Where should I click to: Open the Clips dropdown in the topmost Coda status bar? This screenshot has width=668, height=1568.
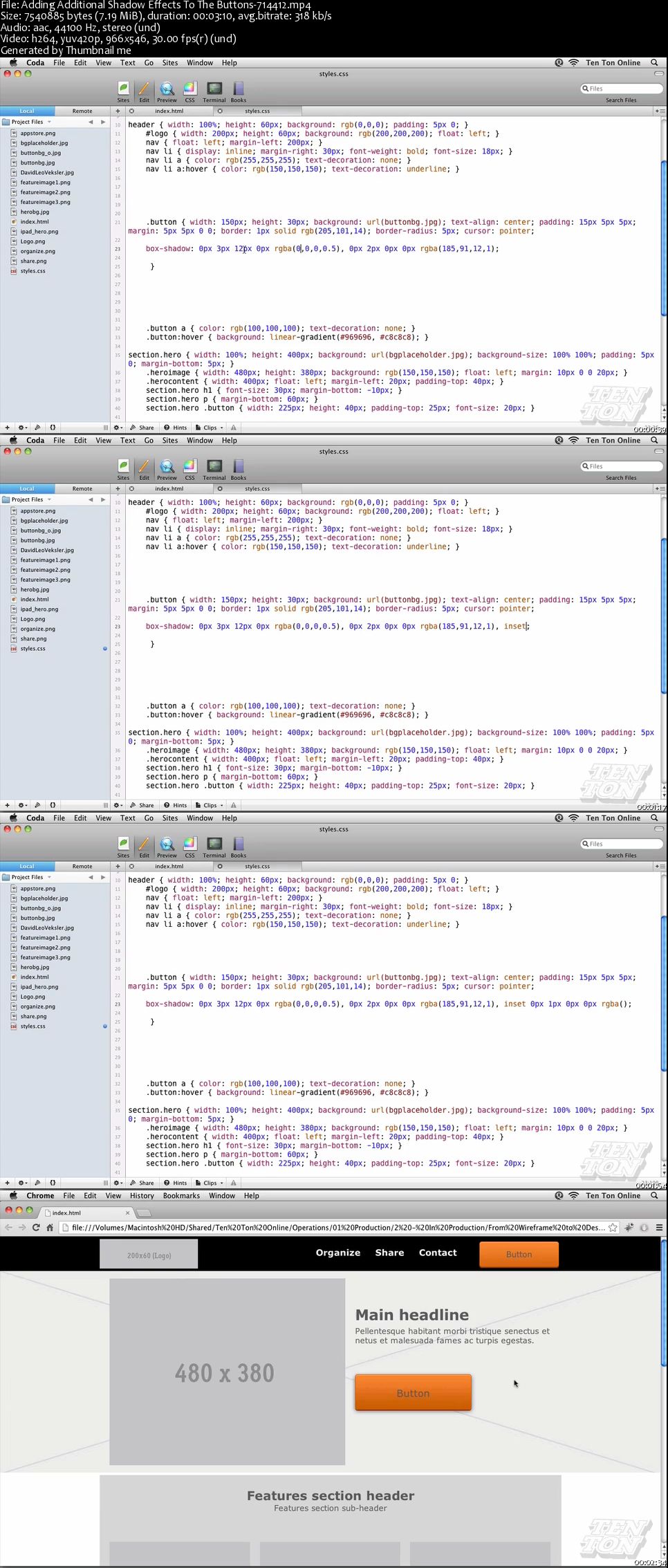click(x=210, y=427)
